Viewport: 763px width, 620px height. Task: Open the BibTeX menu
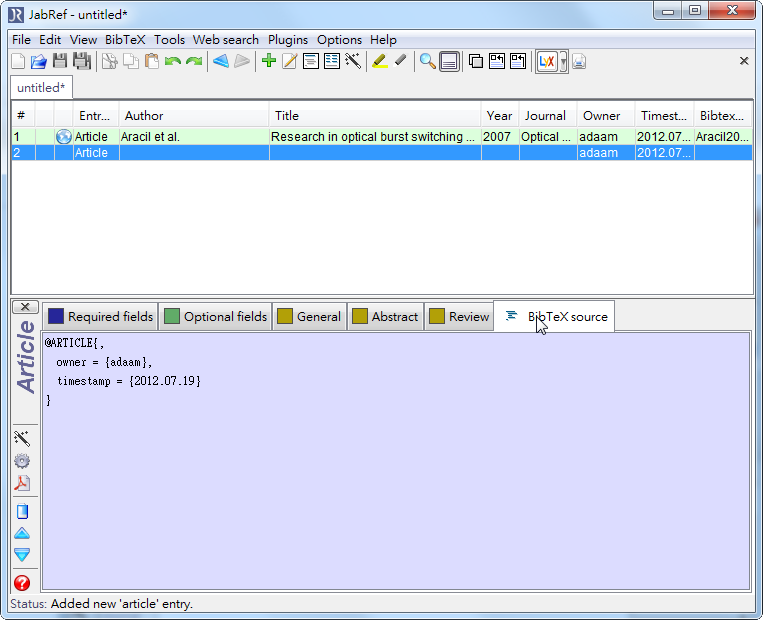click(125, 39)
